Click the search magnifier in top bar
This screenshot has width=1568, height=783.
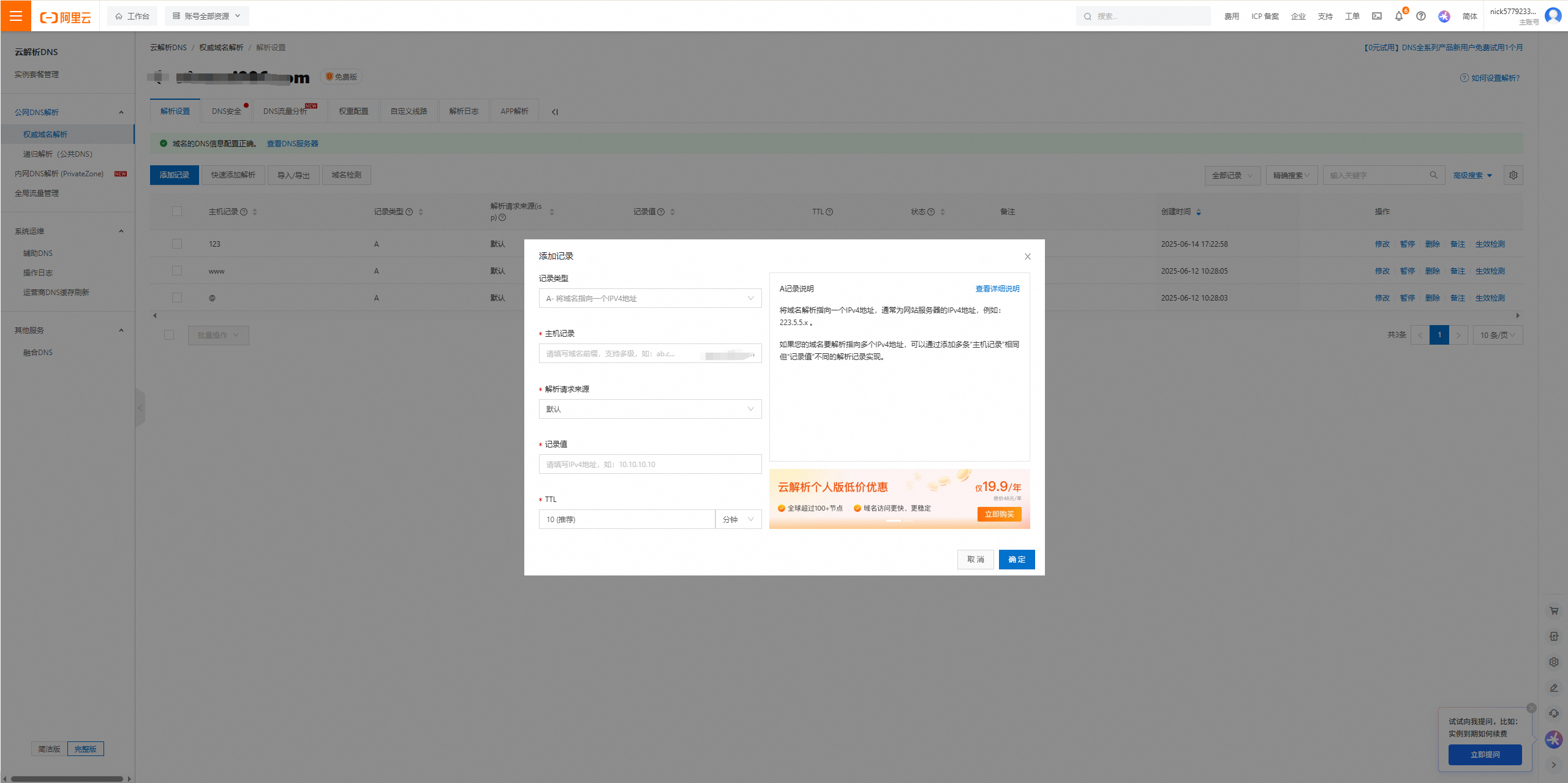(x=1087, y=16)
